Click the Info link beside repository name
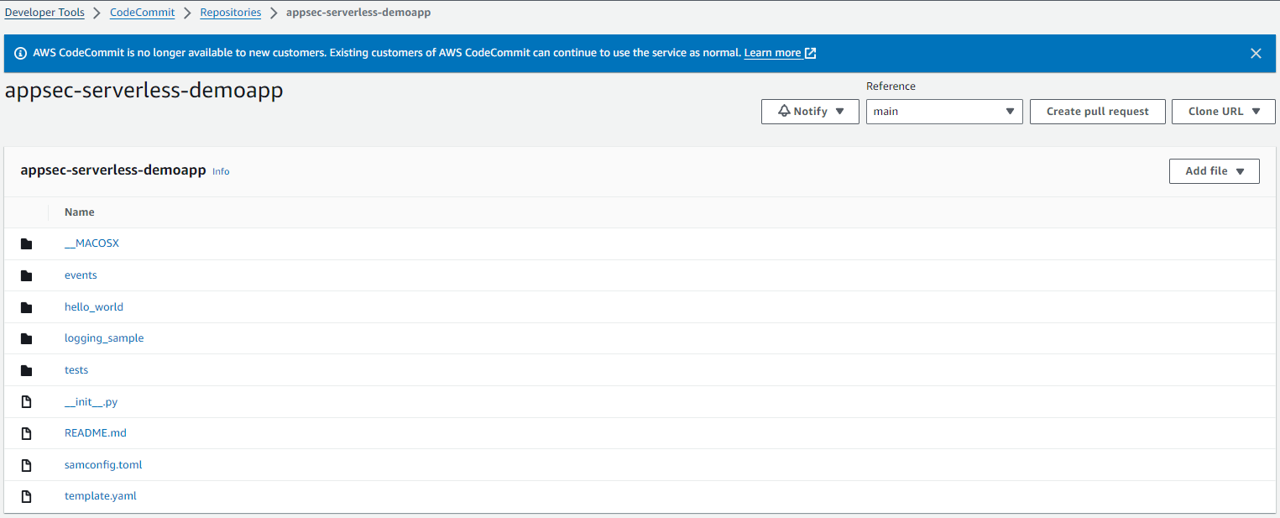The height and width of the screenshot is (518, 1280). [221, 172]
